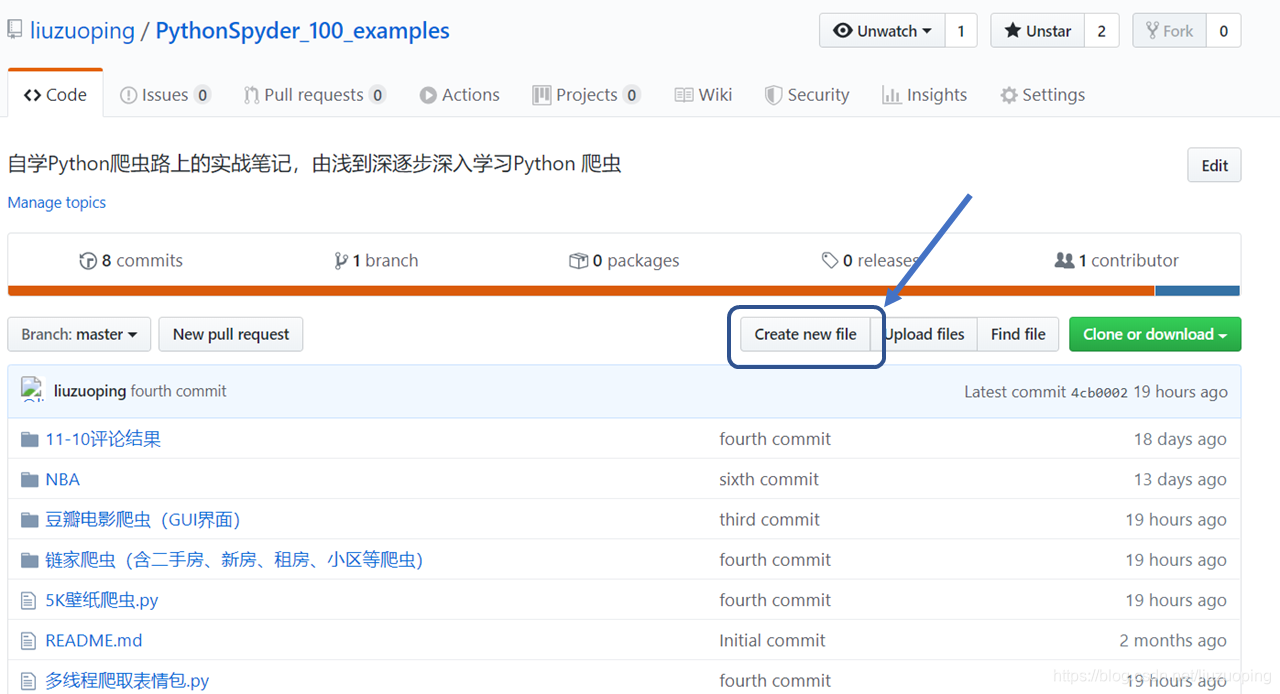Screen dimensions: 1280x694
Task: Open third commit message for 豆瓣电影爬虫
Action: coord(769,520)
